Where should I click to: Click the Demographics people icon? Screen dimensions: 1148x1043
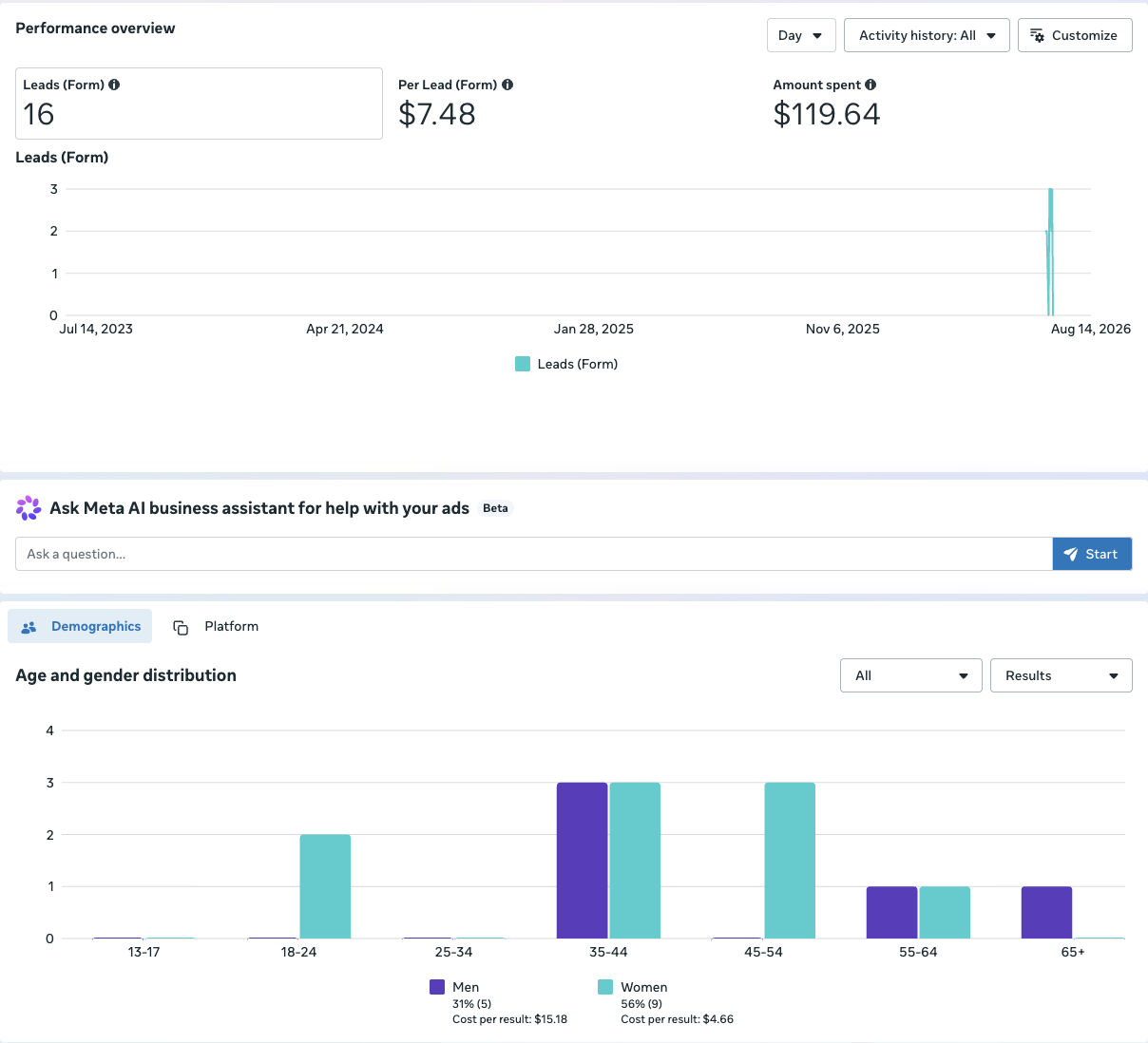tap(29, 627)
